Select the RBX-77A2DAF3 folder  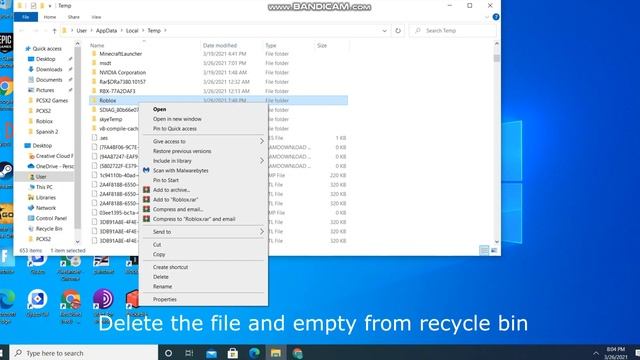(x=117, y=91)
